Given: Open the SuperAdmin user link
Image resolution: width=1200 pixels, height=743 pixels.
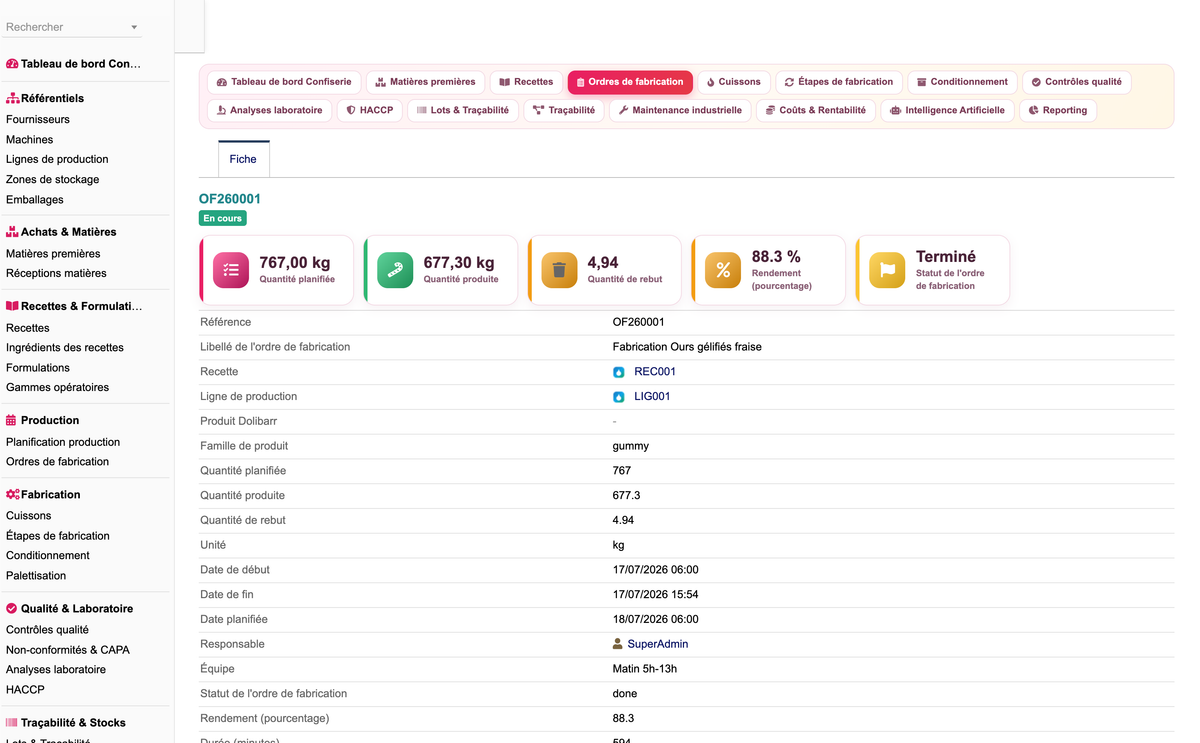Looking at the screenshot, I should [657, 644].
